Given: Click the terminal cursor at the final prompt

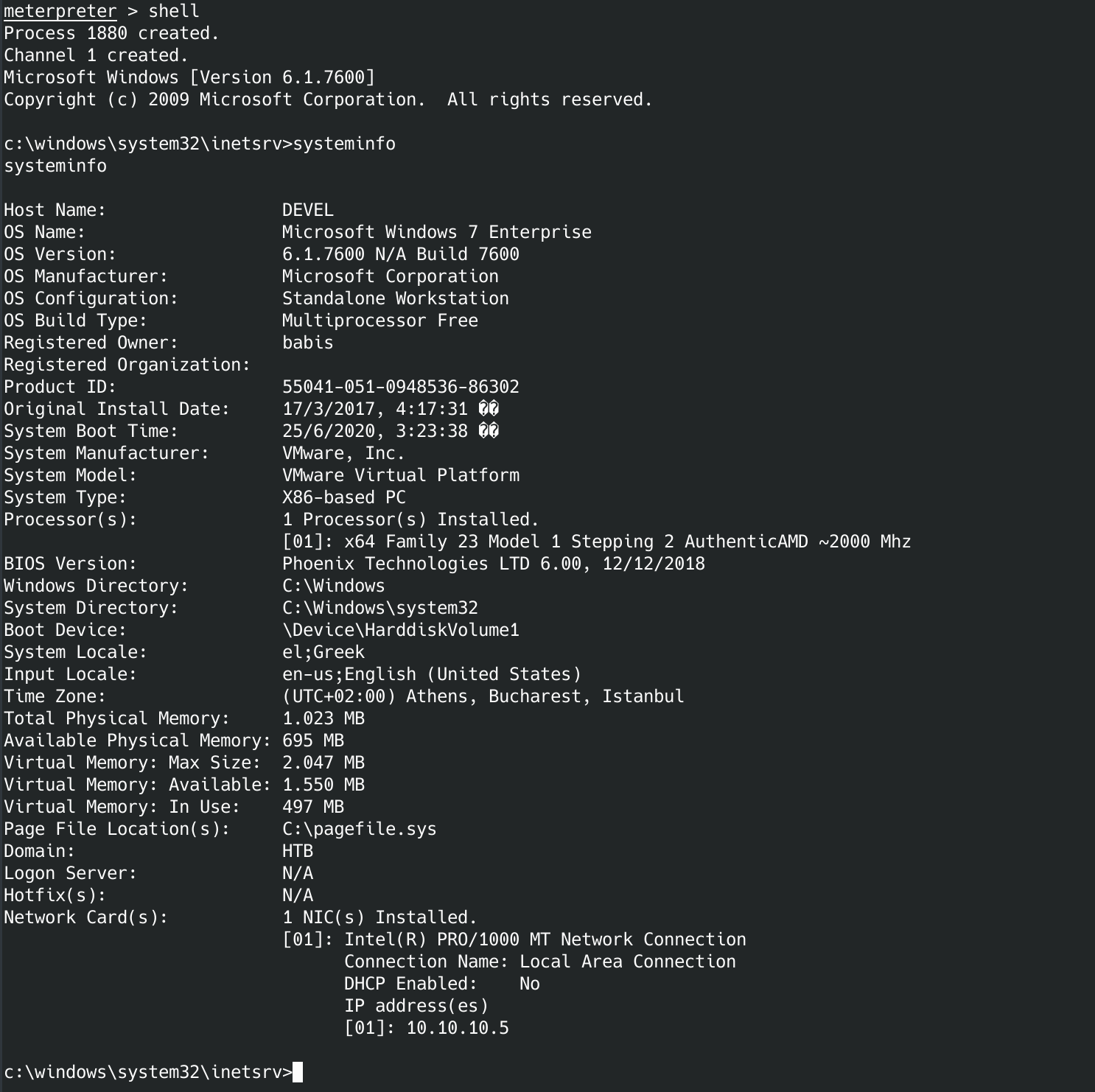Looking at the screenshot, I should pos(298,1072).
